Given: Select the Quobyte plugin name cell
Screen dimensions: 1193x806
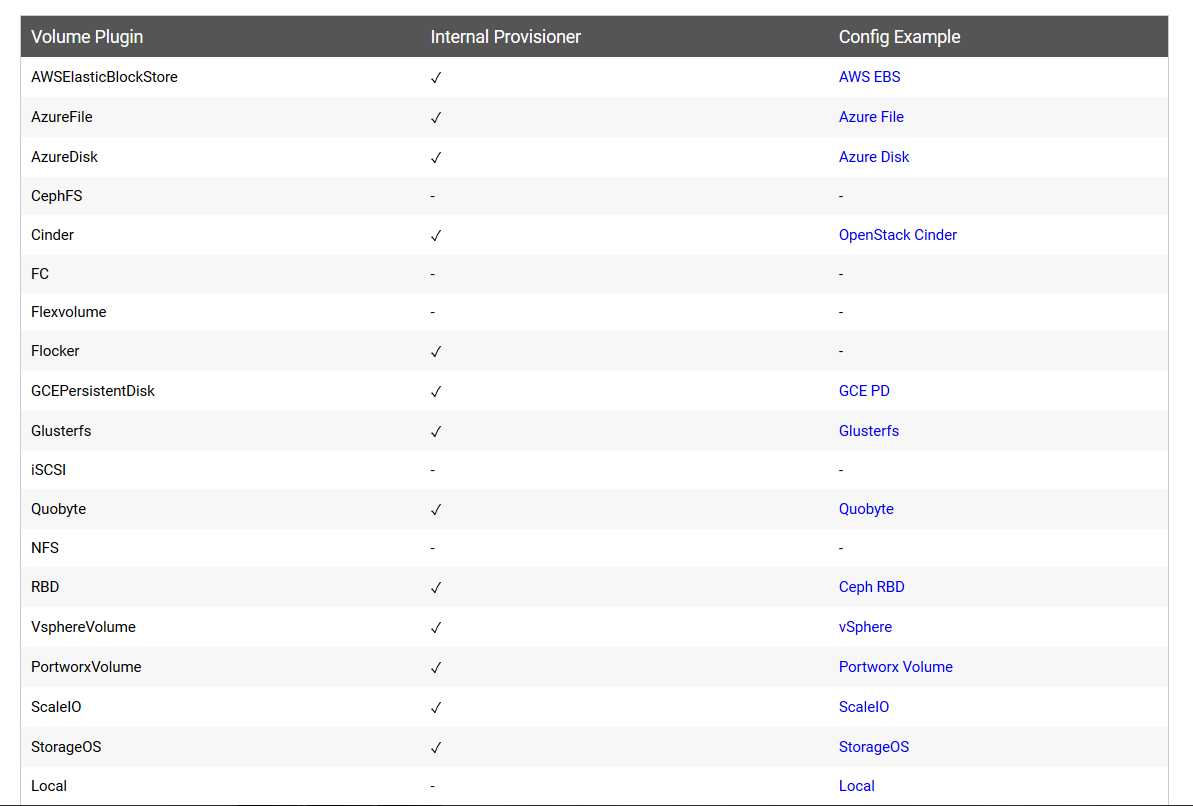Looking at the screenshot, I should 58,509.
